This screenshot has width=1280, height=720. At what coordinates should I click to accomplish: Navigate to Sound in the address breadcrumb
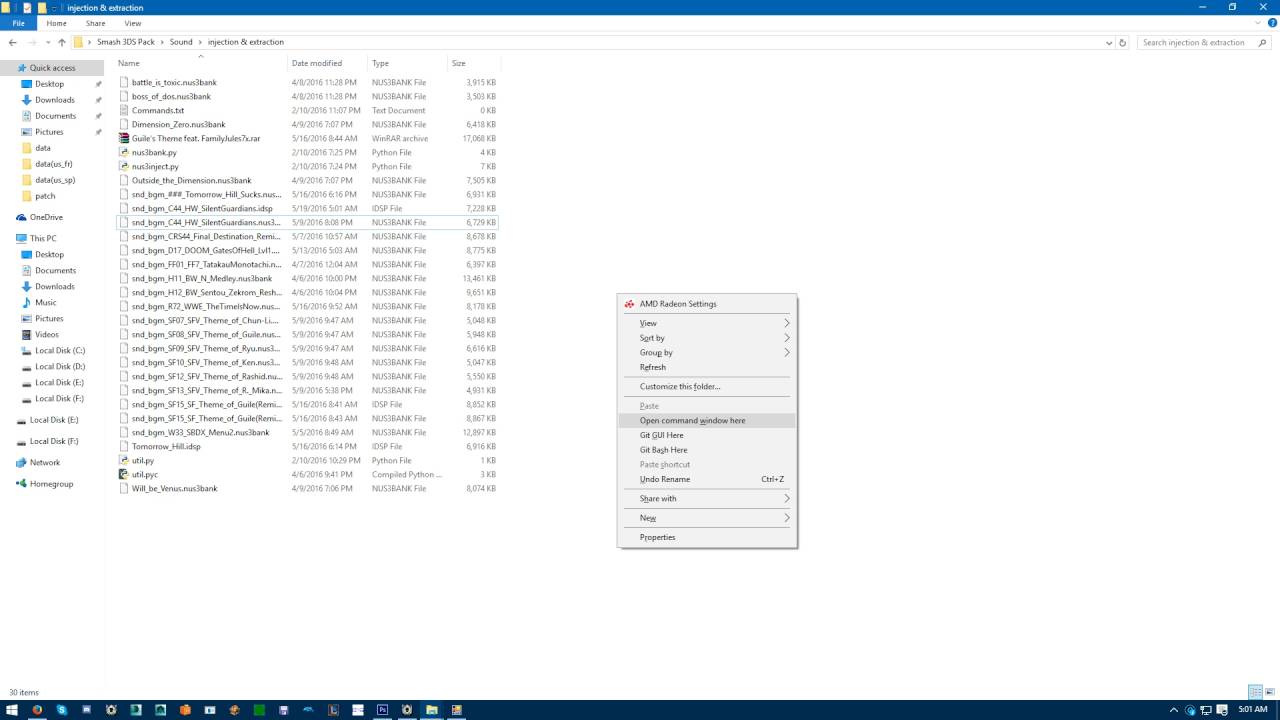181,43
